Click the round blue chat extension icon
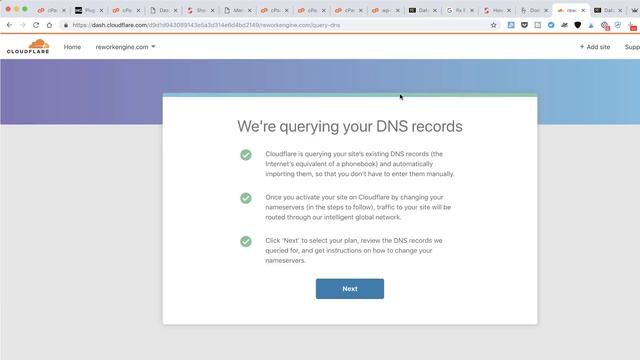Viewport: 640px width, 360px height. 551,25
